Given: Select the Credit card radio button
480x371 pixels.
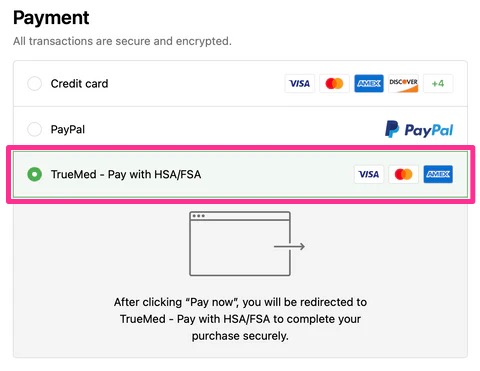Looking at the screenshot, I should coord(34,83).
